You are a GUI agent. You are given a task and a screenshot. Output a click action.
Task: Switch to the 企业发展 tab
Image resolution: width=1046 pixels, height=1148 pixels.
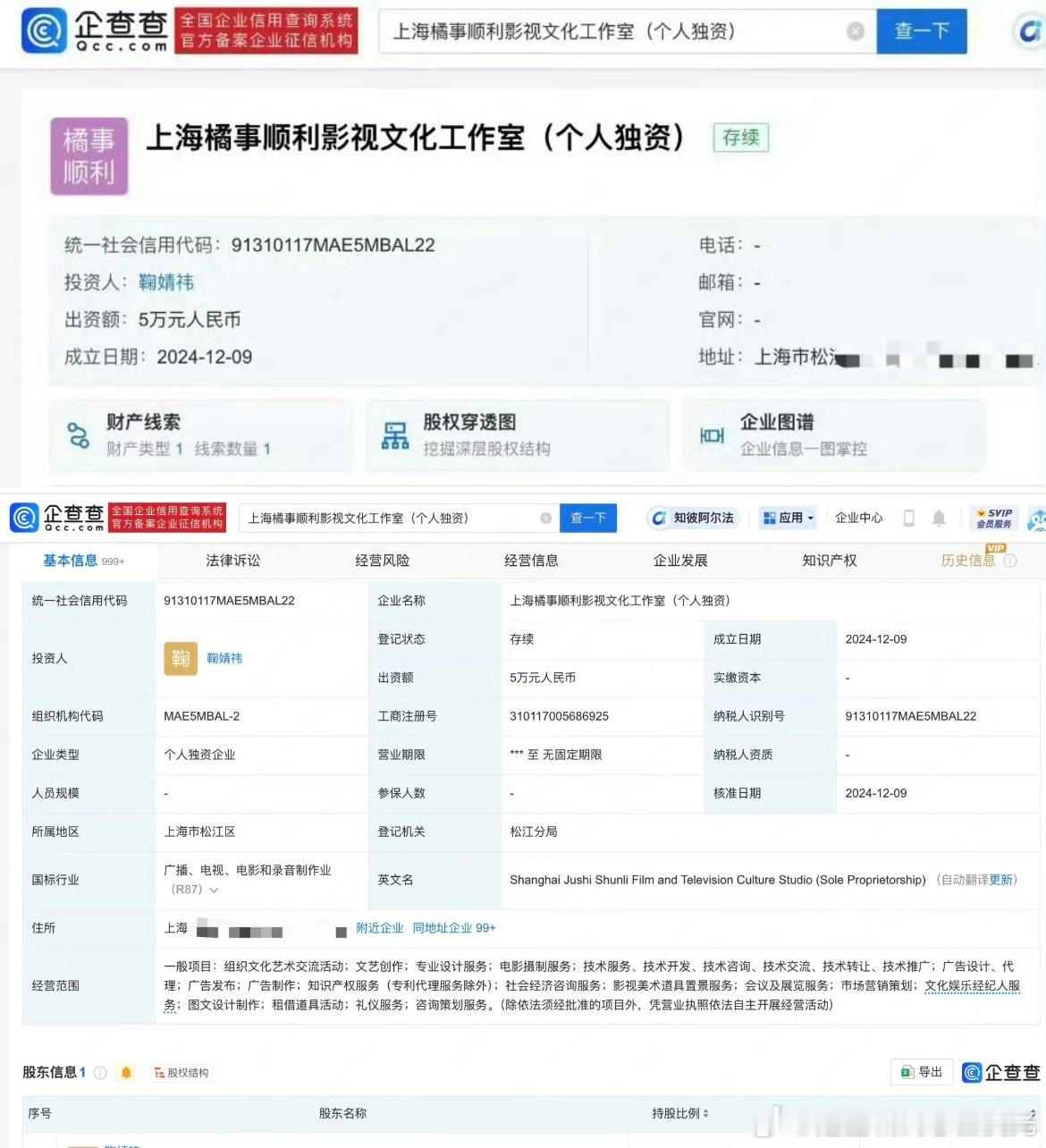coord(680,561)
